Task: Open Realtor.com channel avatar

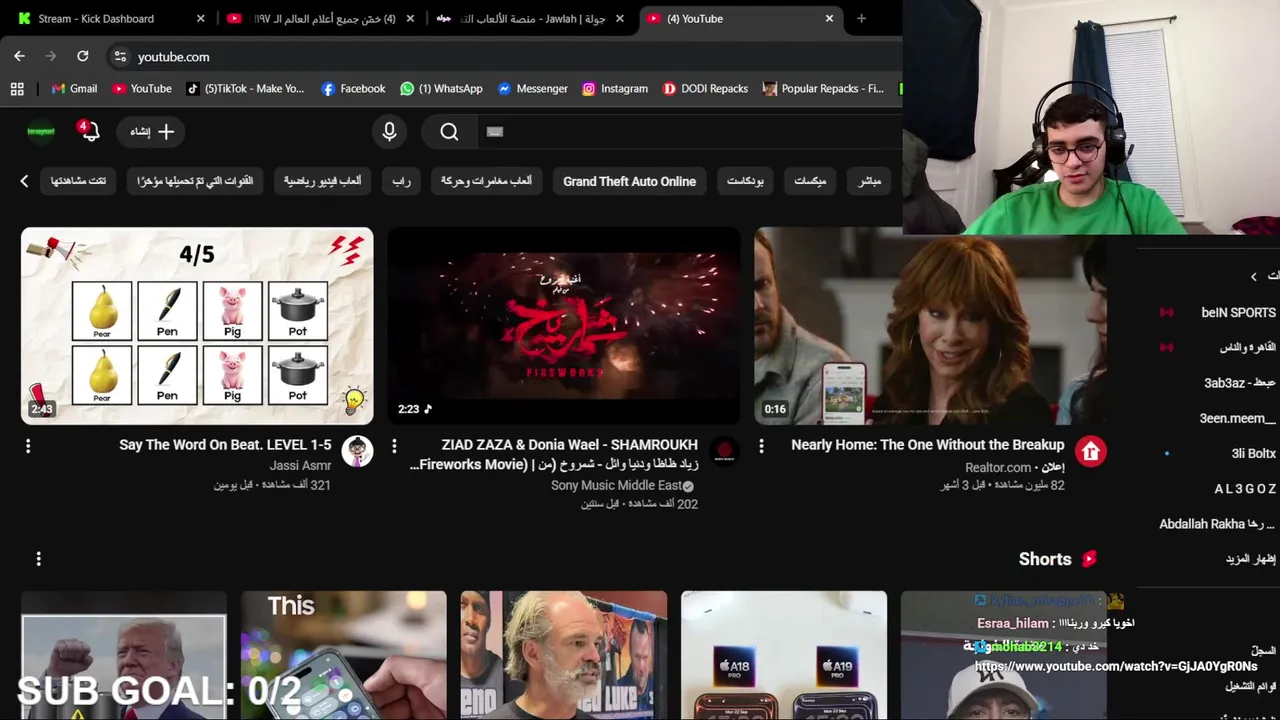Action: [1091, 451]
